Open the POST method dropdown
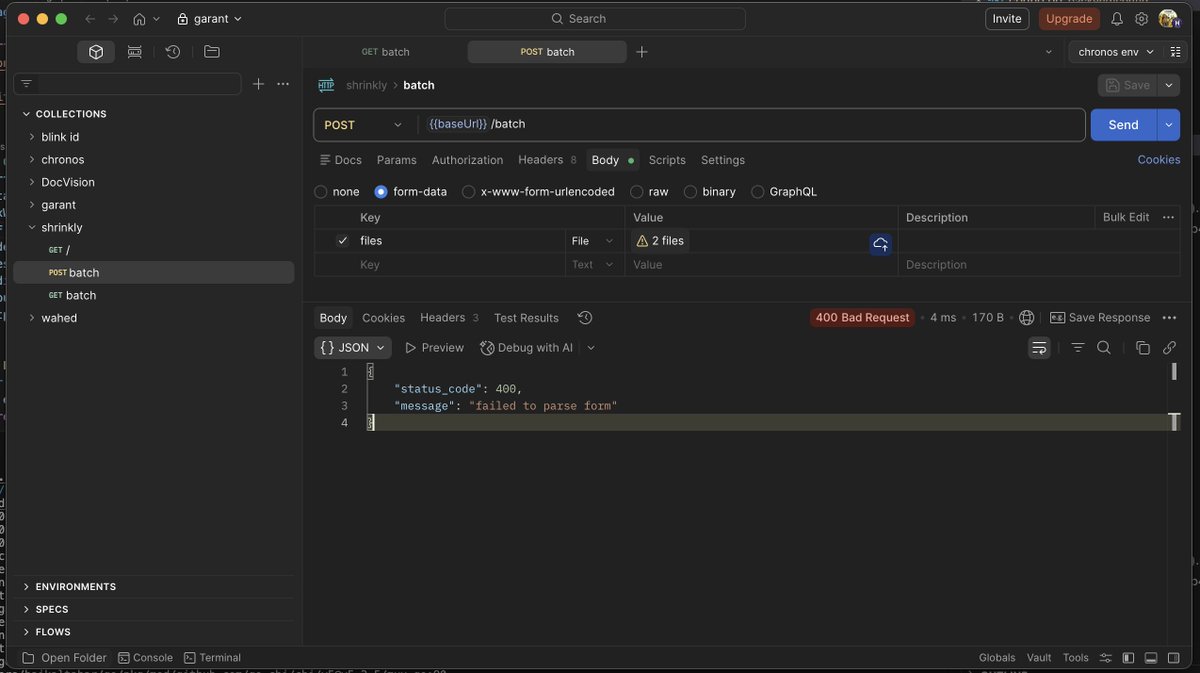Screen dimensions: 1200x673 (365, 125)
